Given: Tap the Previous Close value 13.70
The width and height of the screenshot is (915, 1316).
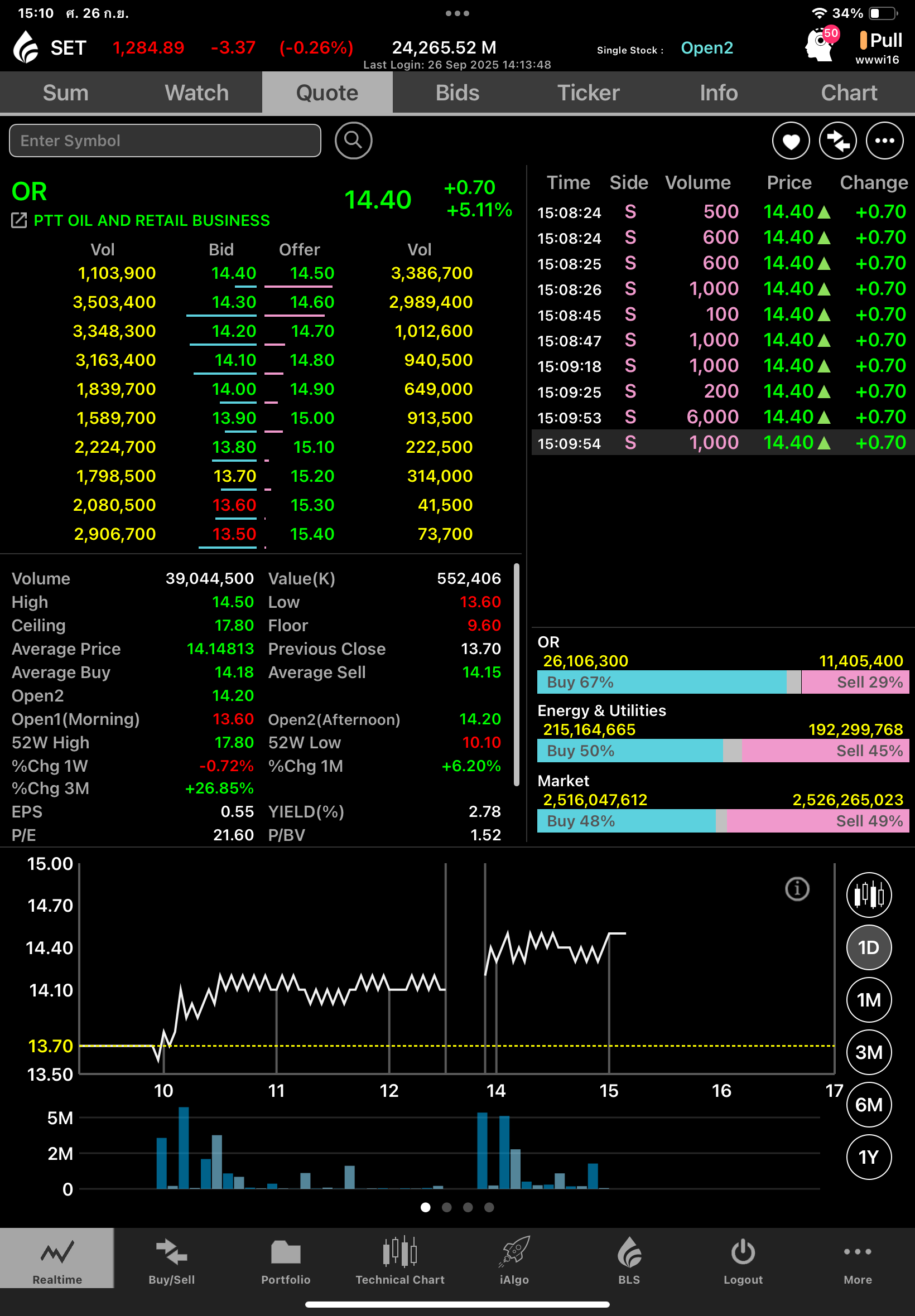Looking at the screenshot, I should click(481, 649).
